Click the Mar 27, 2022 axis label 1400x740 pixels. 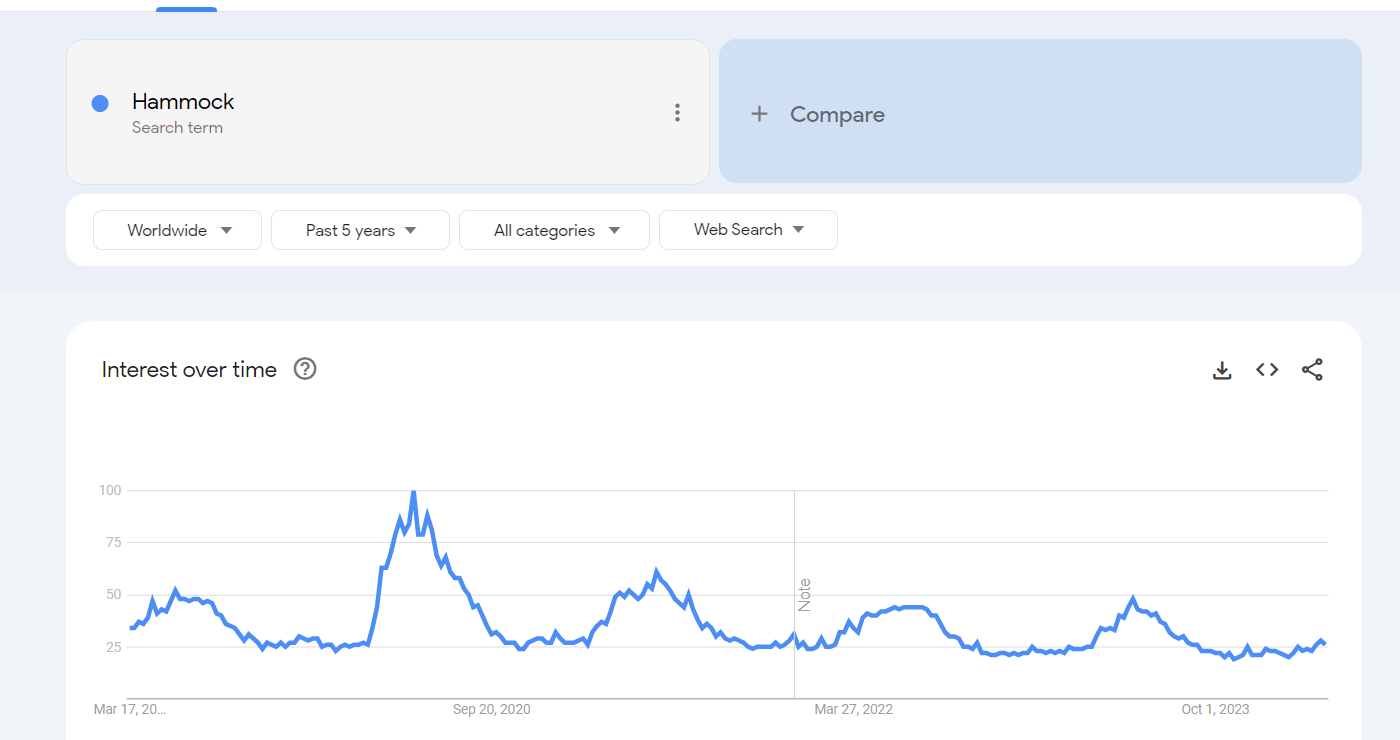pyautogui.click(x=853, y=709)
